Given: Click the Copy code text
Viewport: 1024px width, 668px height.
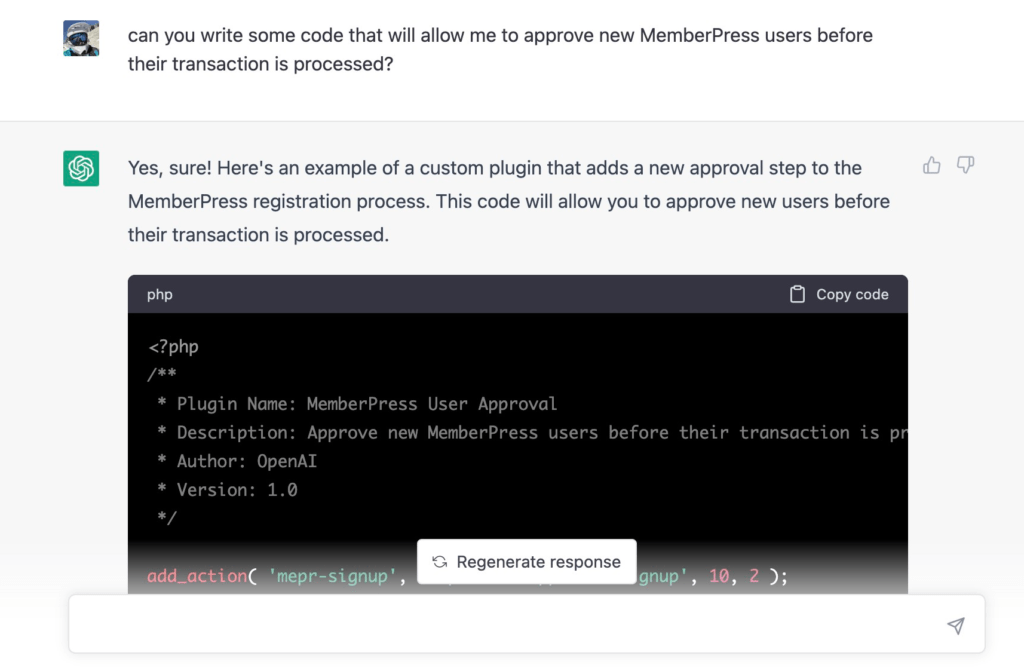Looking at the screenshot, I should click(x=852, y=294).
